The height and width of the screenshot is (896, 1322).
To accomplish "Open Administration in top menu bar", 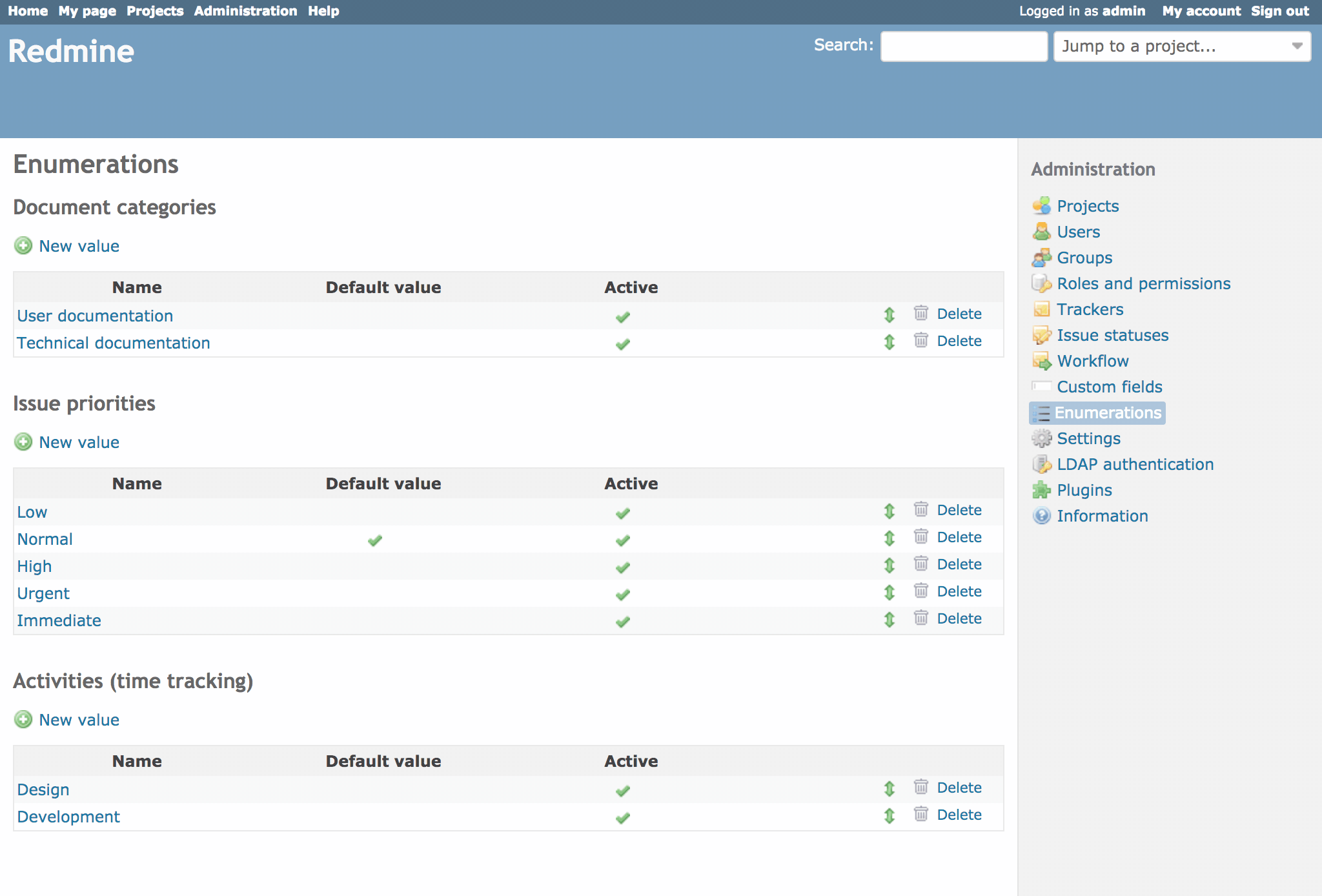I will pos(245,11).
